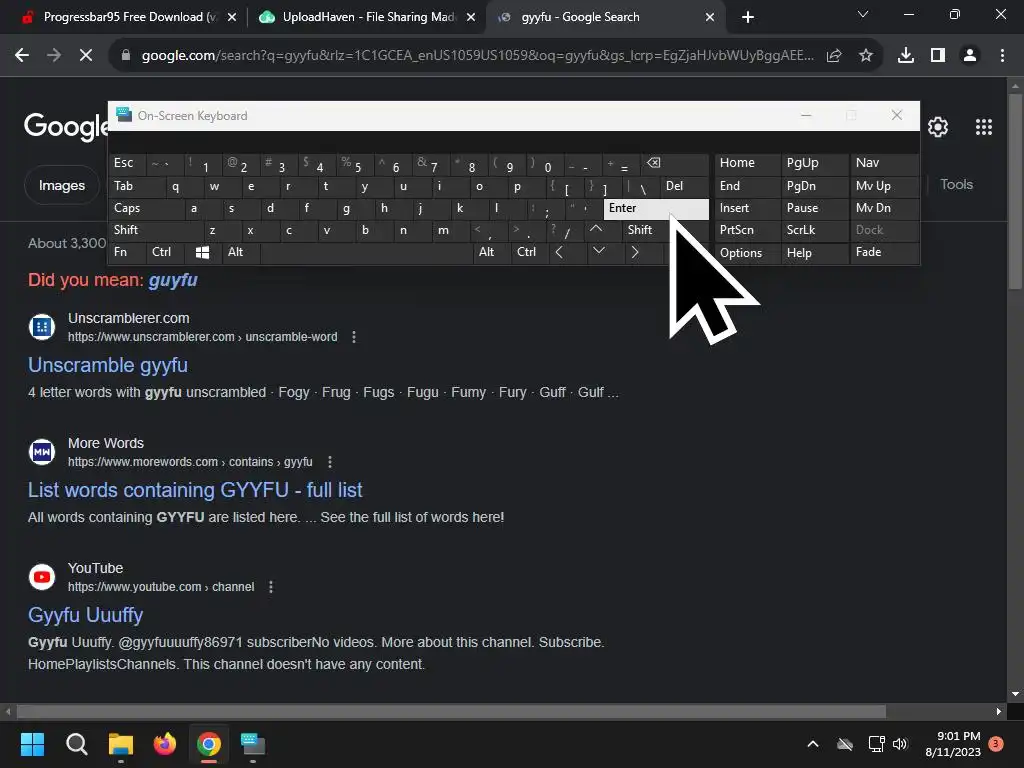The image size is (1024, 768).
Task: Click suggested spelling guyfu link
Action: tap(172, 280)
